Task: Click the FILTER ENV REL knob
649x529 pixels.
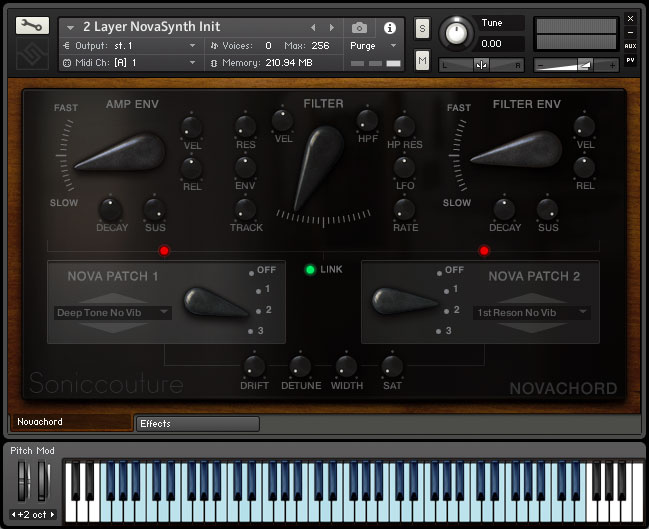Action: click(x=584, y=167)
